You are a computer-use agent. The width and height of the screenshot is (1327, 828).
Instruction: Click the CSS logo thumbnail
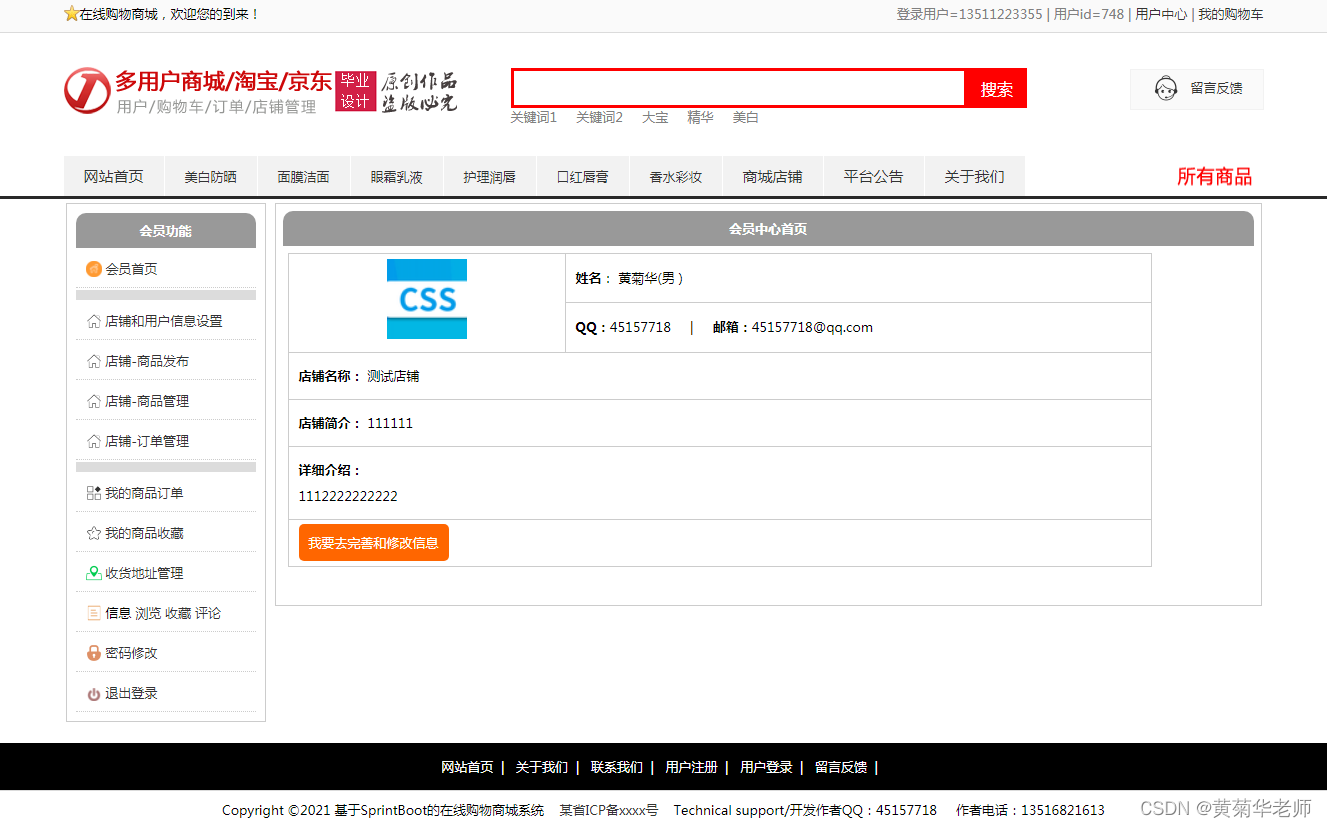coord(427,300)
